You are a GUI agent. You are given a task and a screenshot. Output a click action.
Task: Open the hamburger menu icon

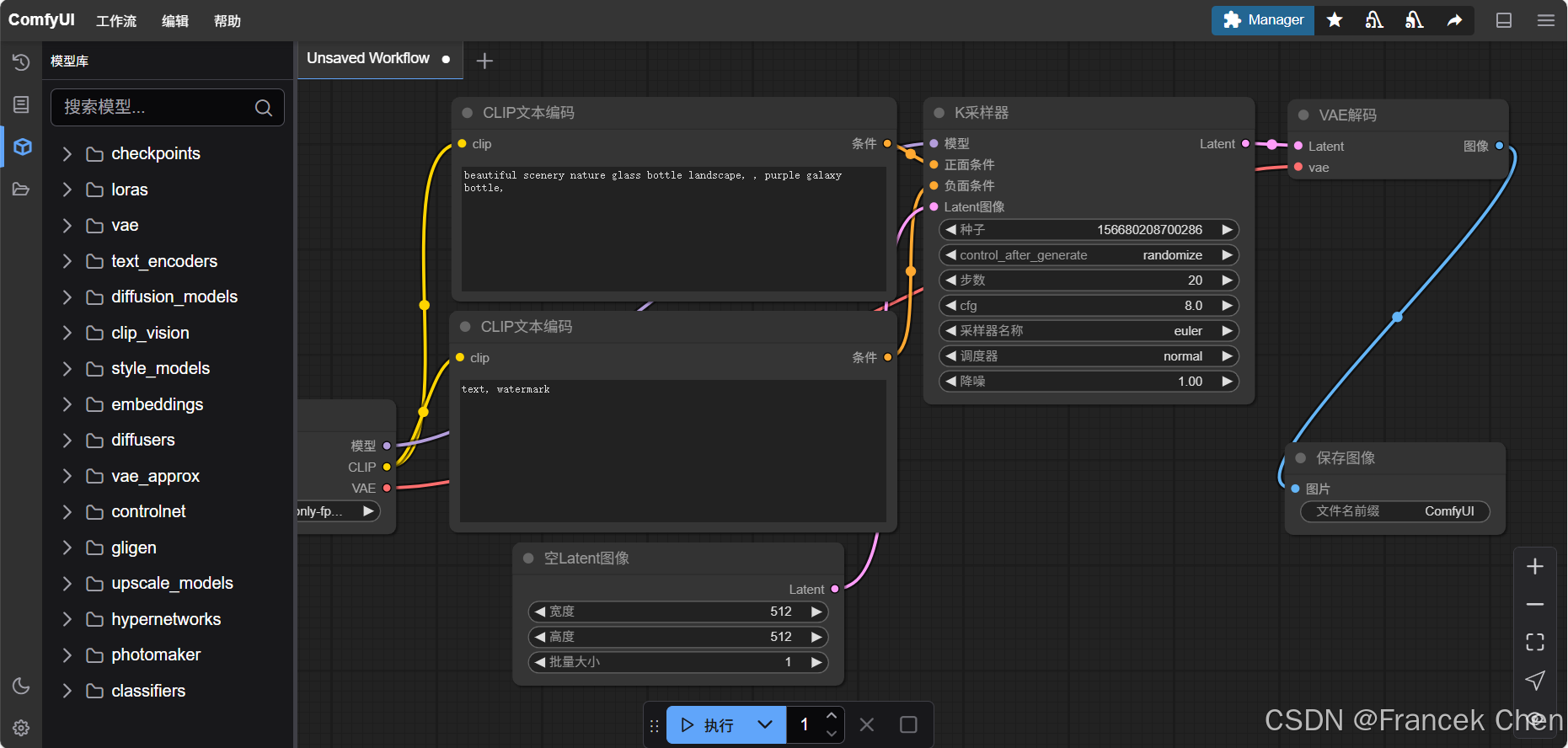(x=1546, y=20)
